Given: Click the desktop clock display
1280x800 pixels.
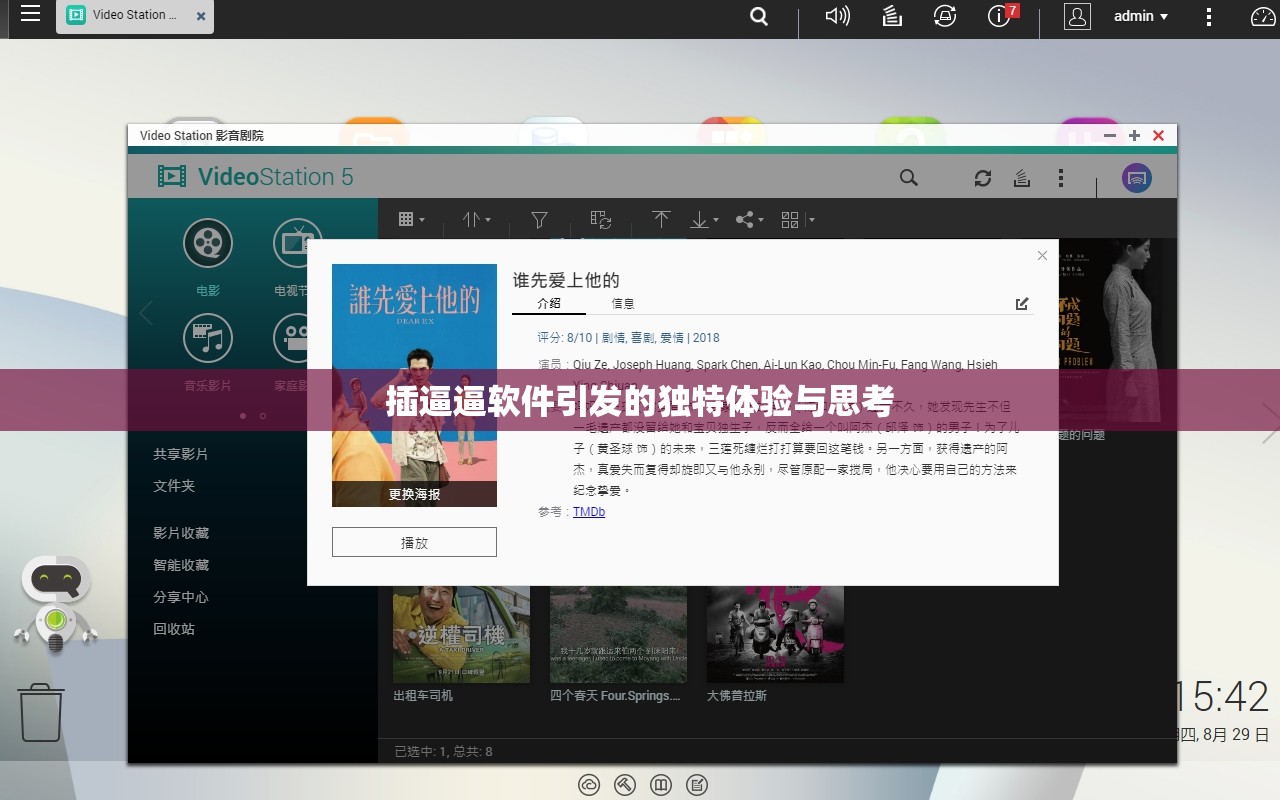Looking at the screenshot, I should coord(1223,697).
